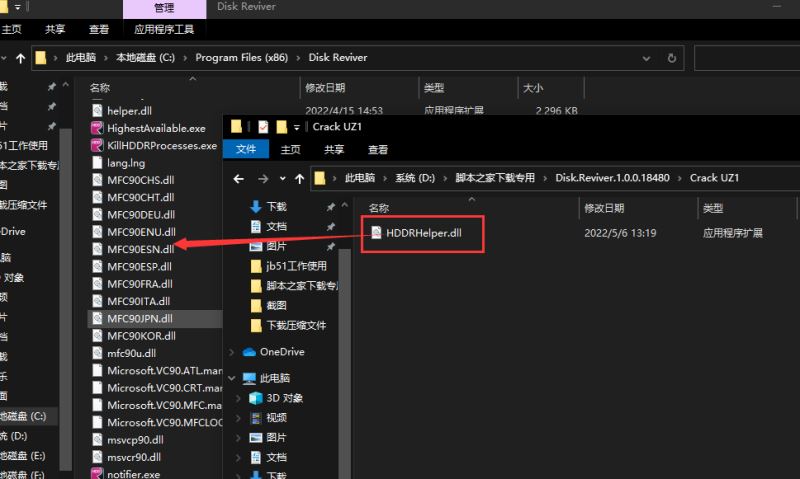The image size is (800, 479).
Task: Refresh the Disk Reviver folder view
Action: pyautogui.click(x=672, y=58)
